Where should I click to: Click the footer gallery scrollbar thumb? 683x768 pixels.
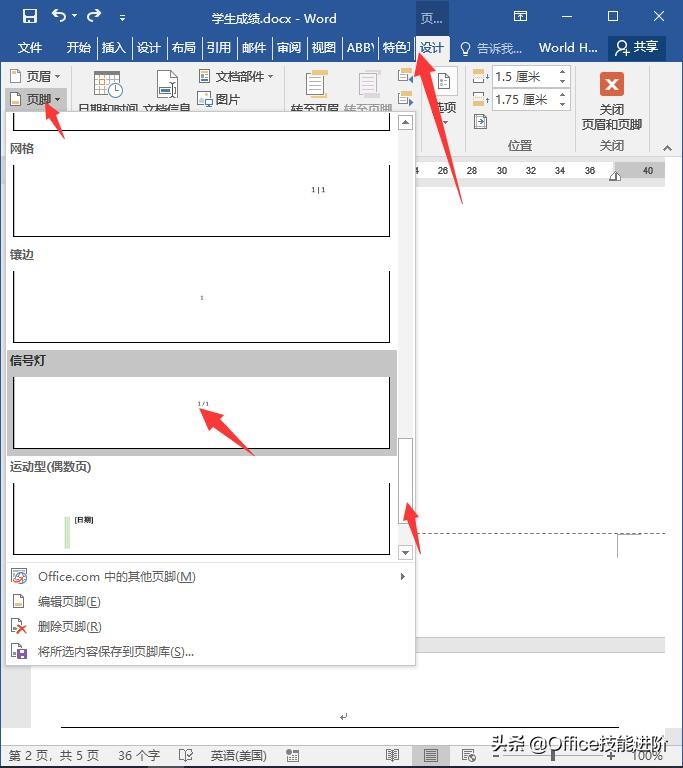(405, 481)
